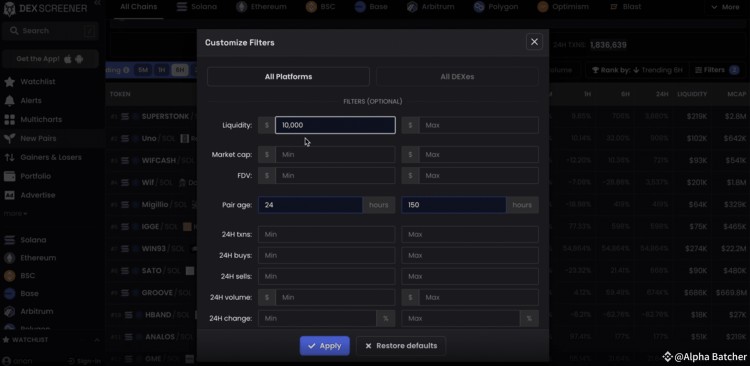
Task: Open the More chains dropdown
Action: tap(726, 7)
